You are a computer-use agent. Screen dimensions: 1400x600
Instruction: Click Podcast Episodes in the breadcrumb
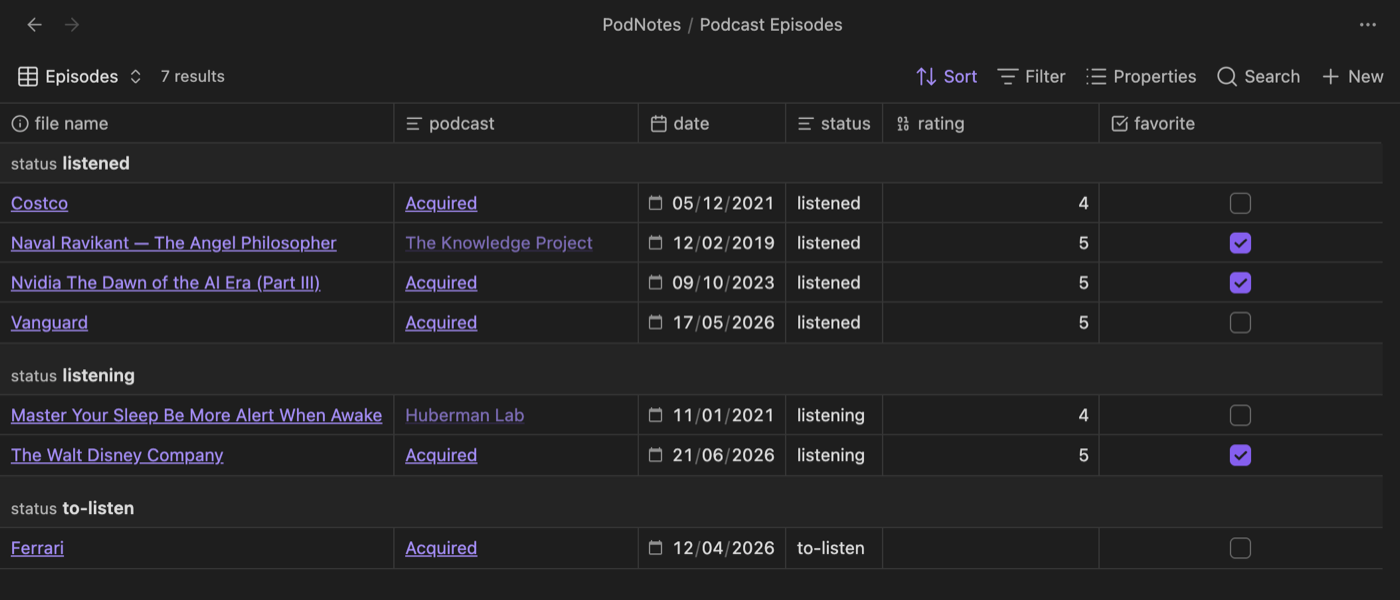(771, 25)
